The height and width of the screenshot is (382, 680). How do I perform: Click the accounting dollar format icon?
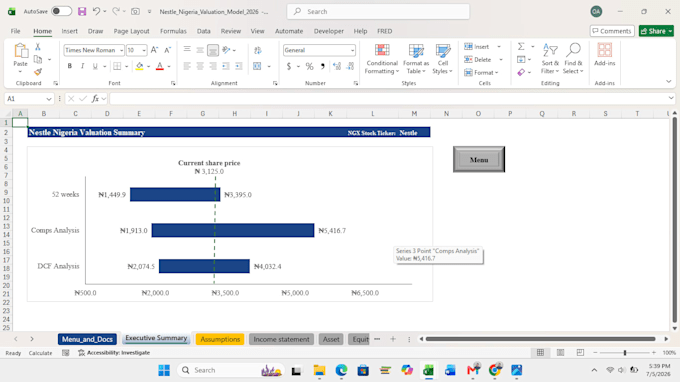click(289, 66)
